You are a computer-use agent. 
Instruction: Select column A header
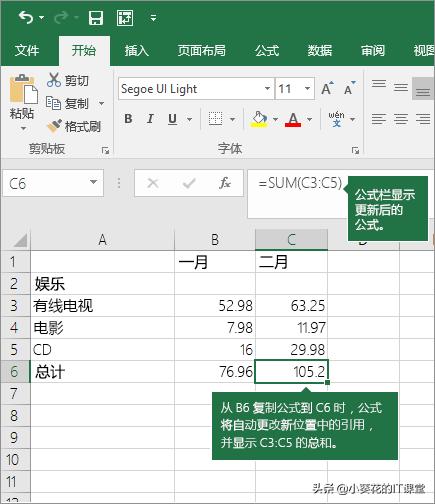(x=102, y=240)
